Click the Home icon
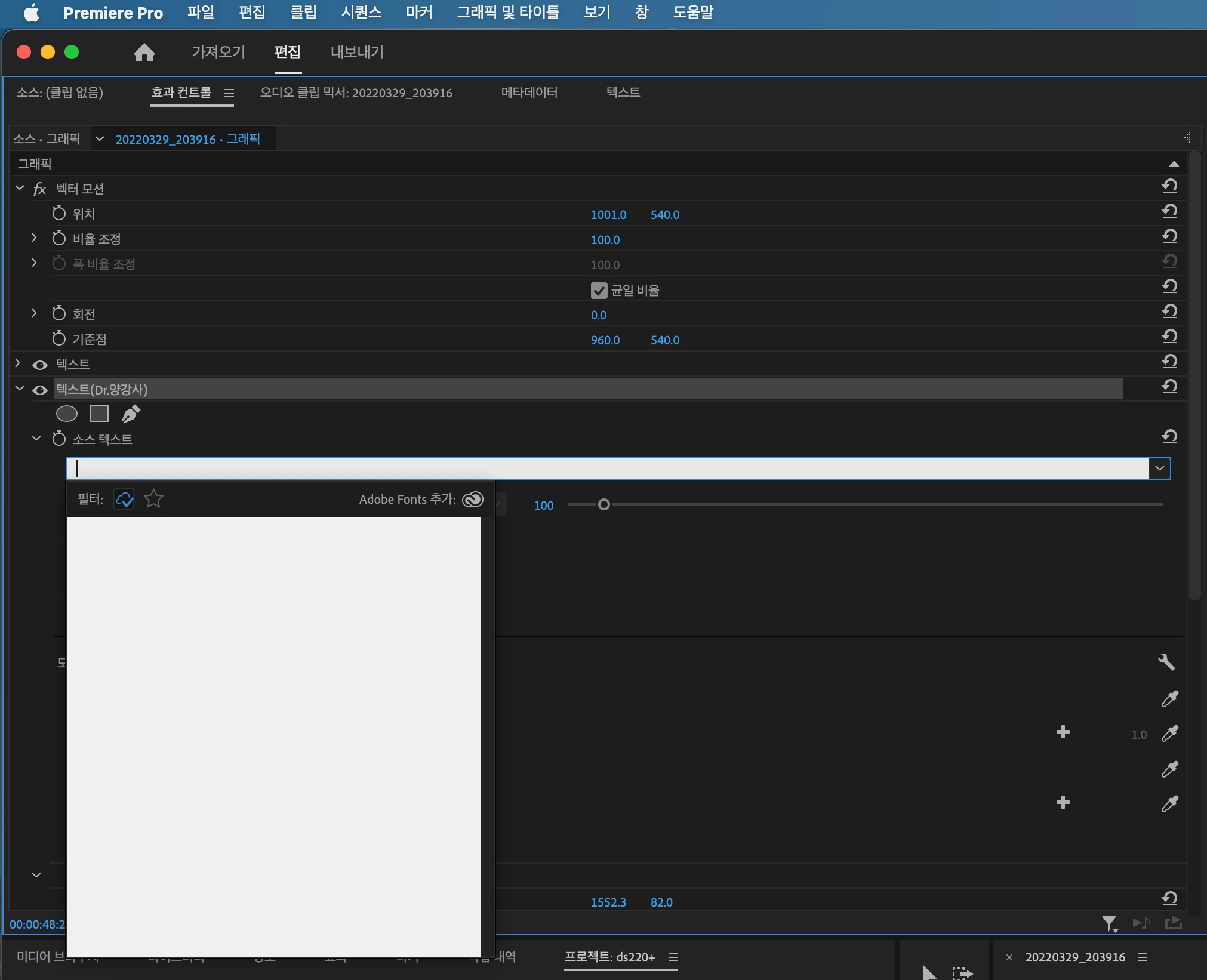Screen dimensions: 1207x980 tap(144, 53)
